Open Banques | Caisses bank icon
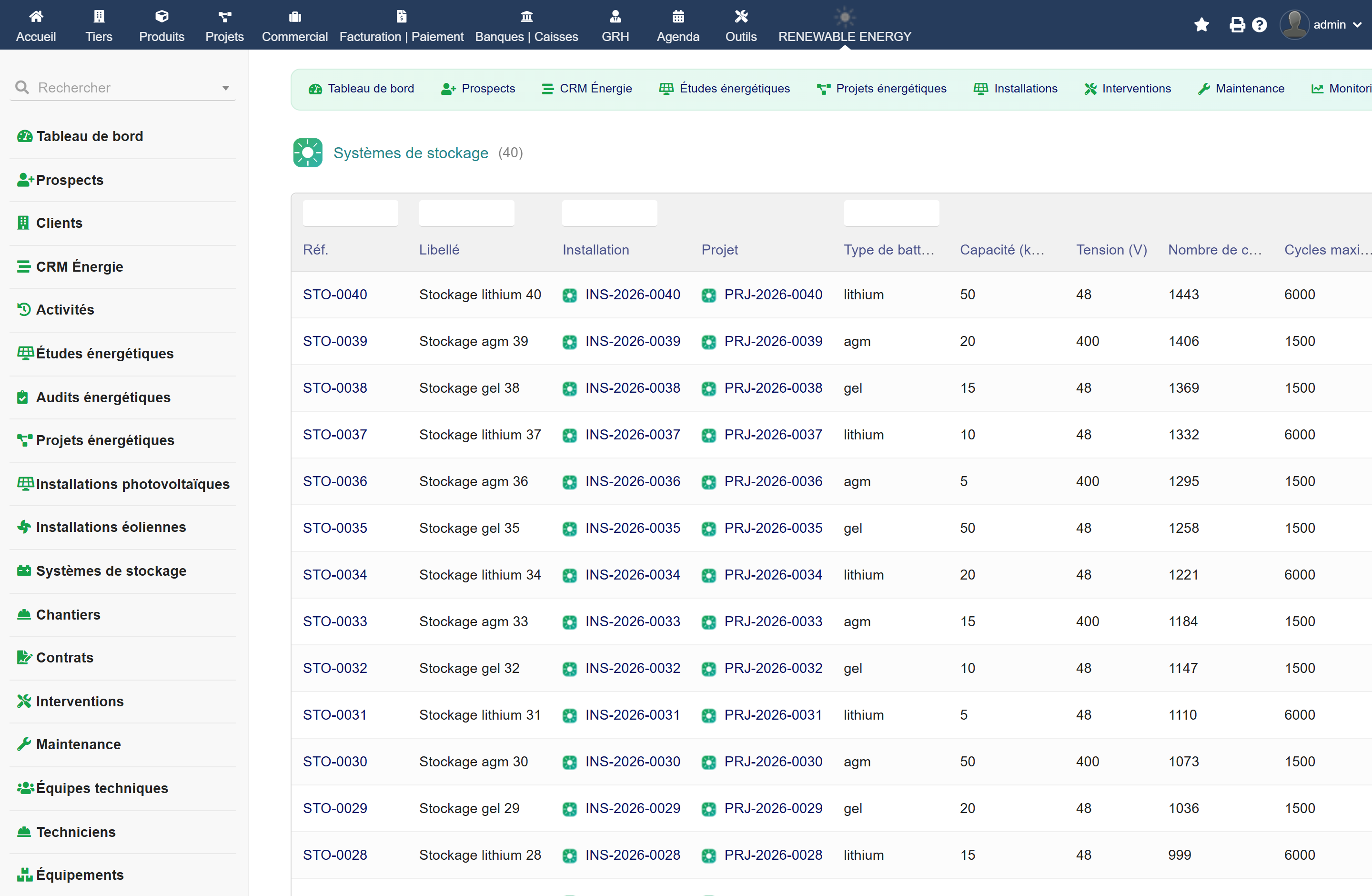The height and width of the screenshot is (896, 1372). tap(526, 16)
